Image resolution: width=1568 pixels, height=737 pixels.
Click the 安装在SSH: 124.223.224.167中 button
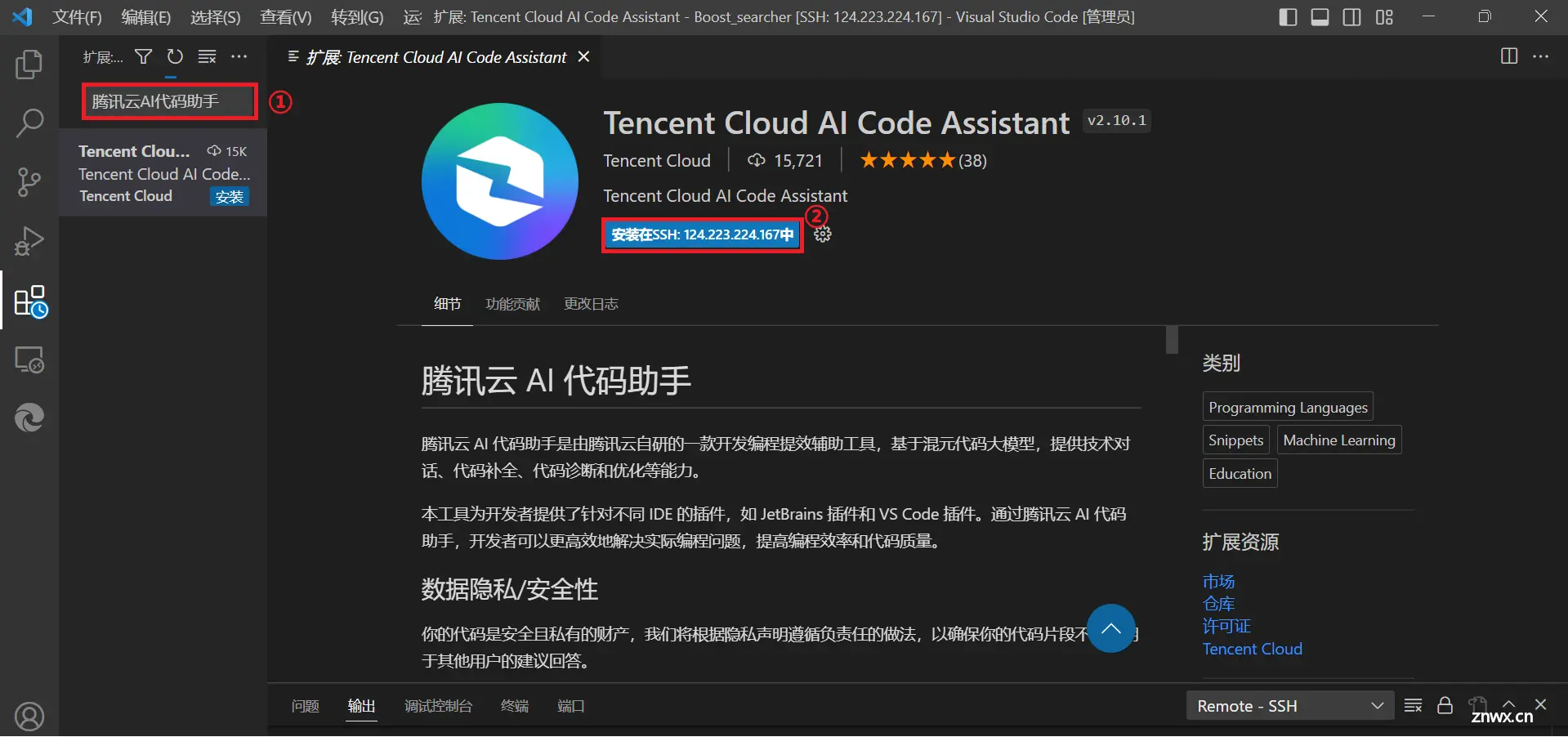[702, 235]
